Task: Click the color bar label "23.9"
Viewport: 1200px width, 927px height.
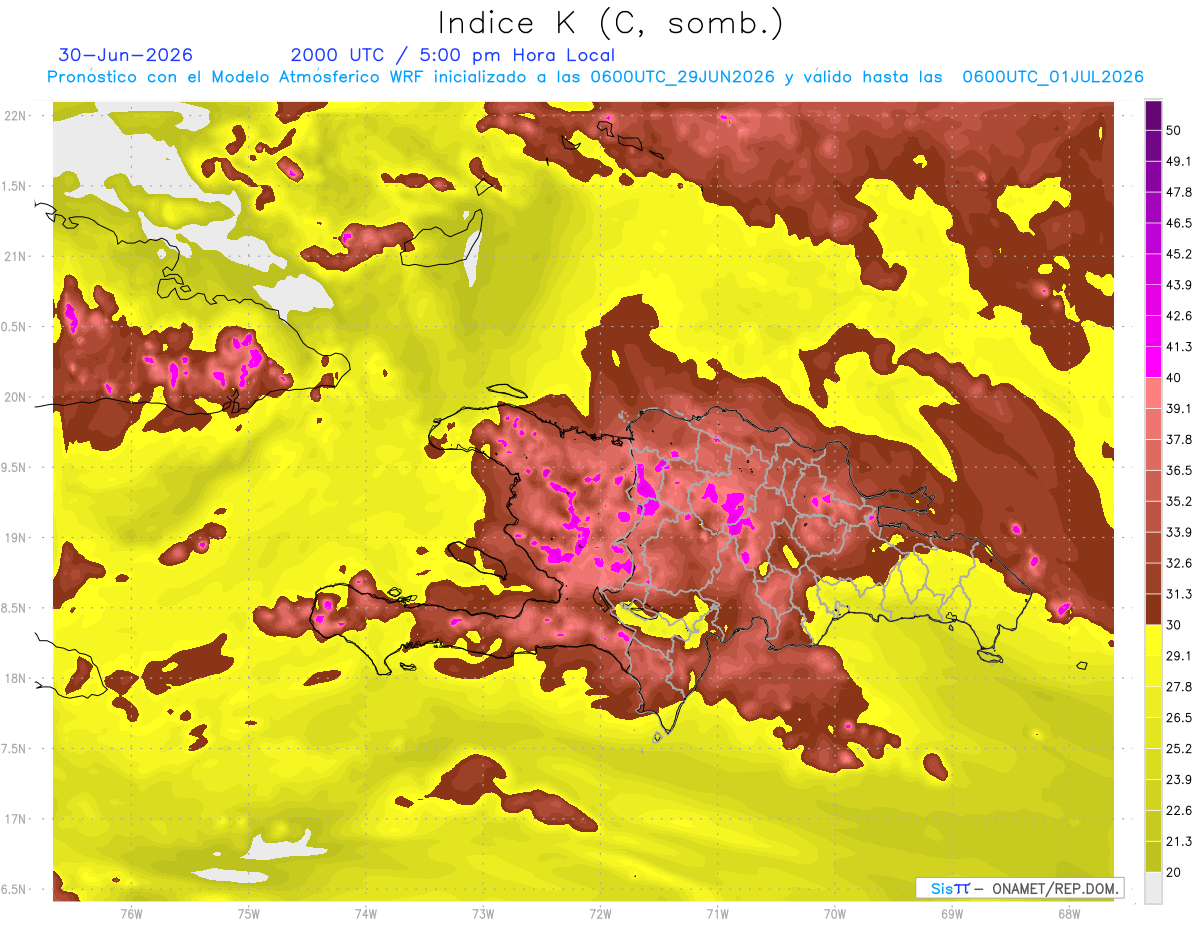Action: [1179, 780]
